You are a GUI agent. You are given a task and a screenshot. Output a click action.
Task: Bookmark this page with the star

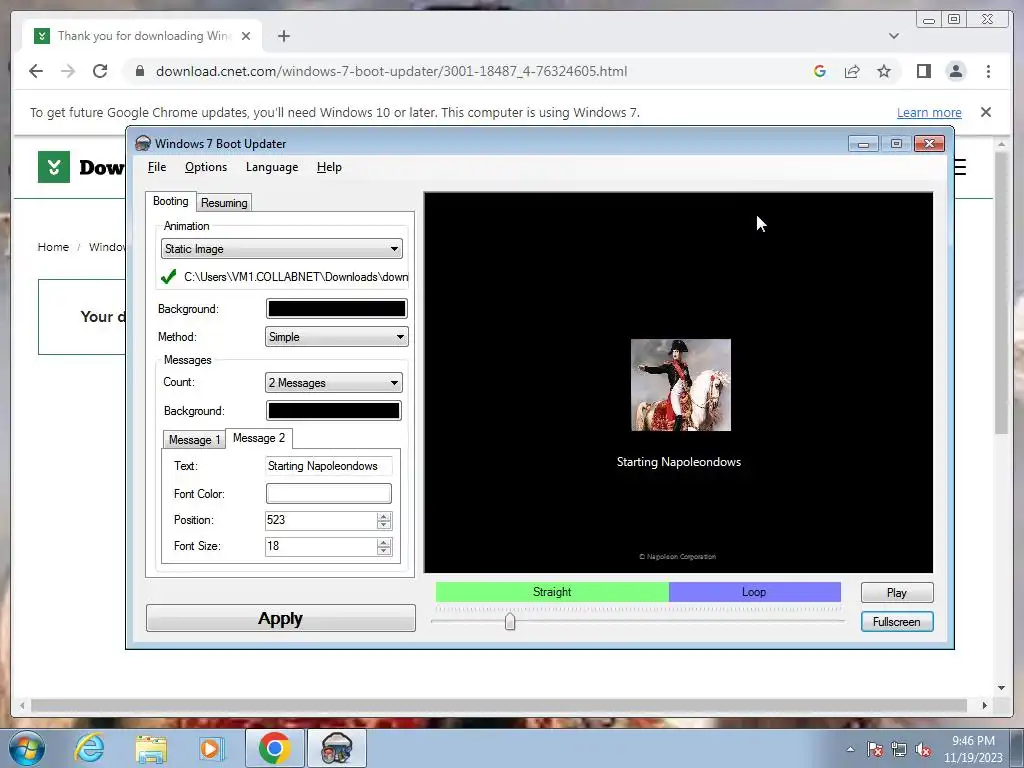[884, 71]
